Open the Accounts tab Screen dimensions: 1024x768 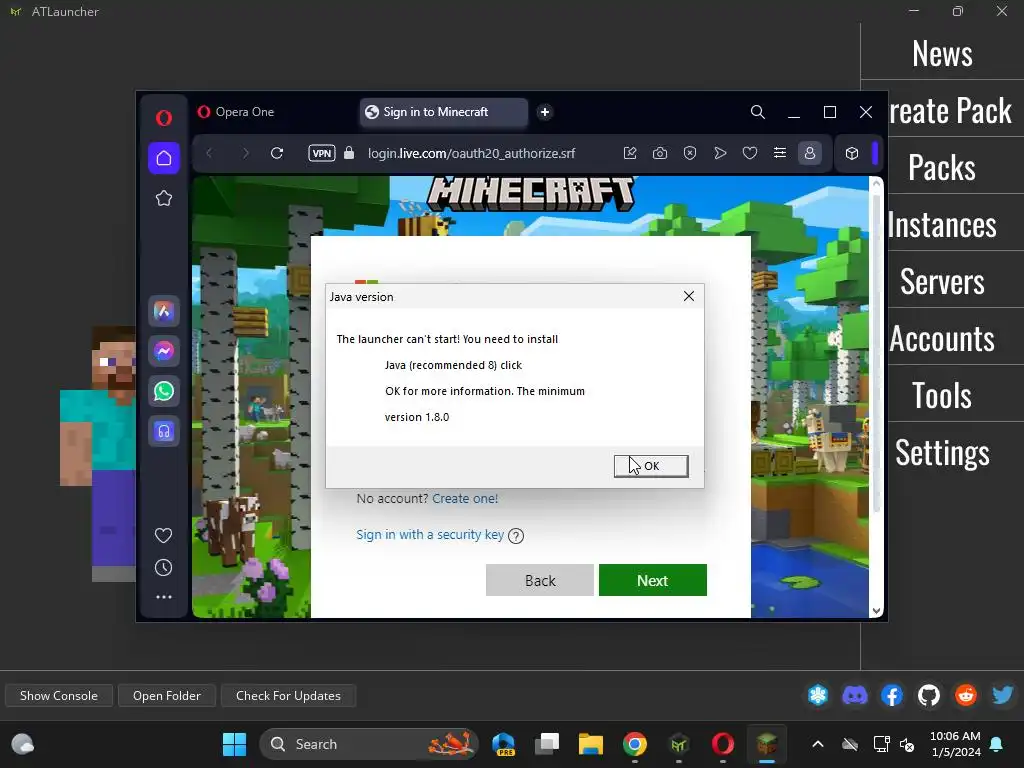point(942,338)
